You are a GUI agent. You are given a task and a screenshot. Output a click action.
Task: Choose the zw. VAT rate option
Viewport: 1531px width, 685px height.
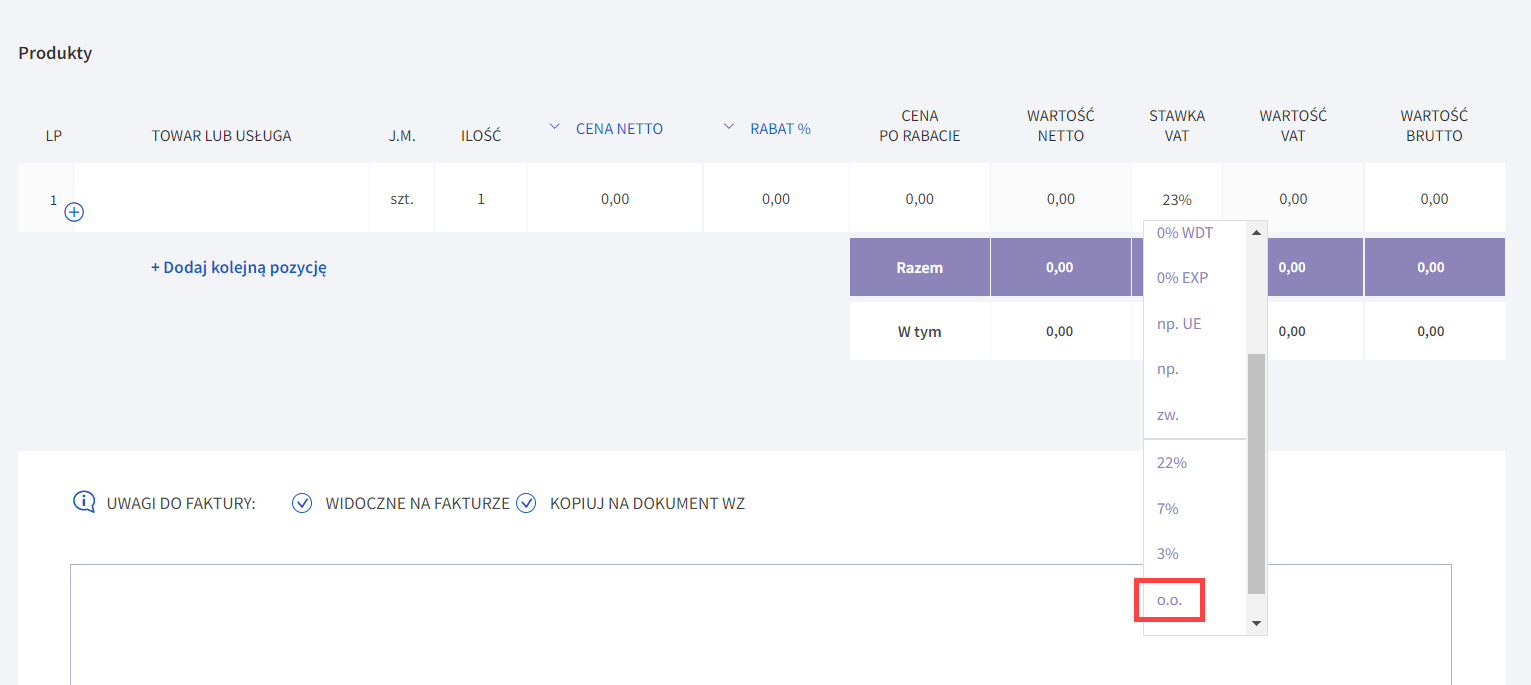tap(1168, 415)
